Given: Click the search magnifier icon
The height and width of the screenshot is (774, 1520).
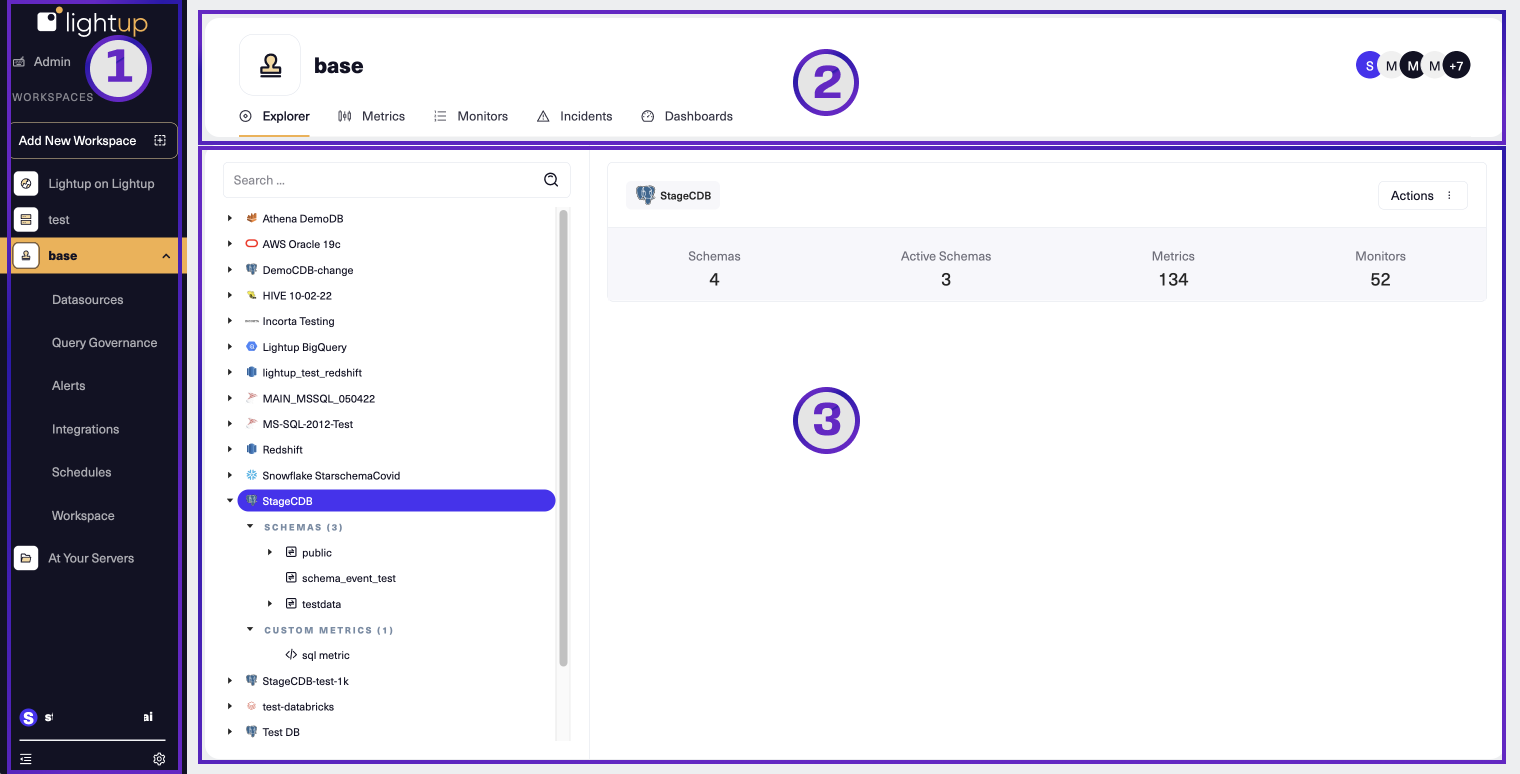Looking at the screenshot, I should click(x=551, y=180).
